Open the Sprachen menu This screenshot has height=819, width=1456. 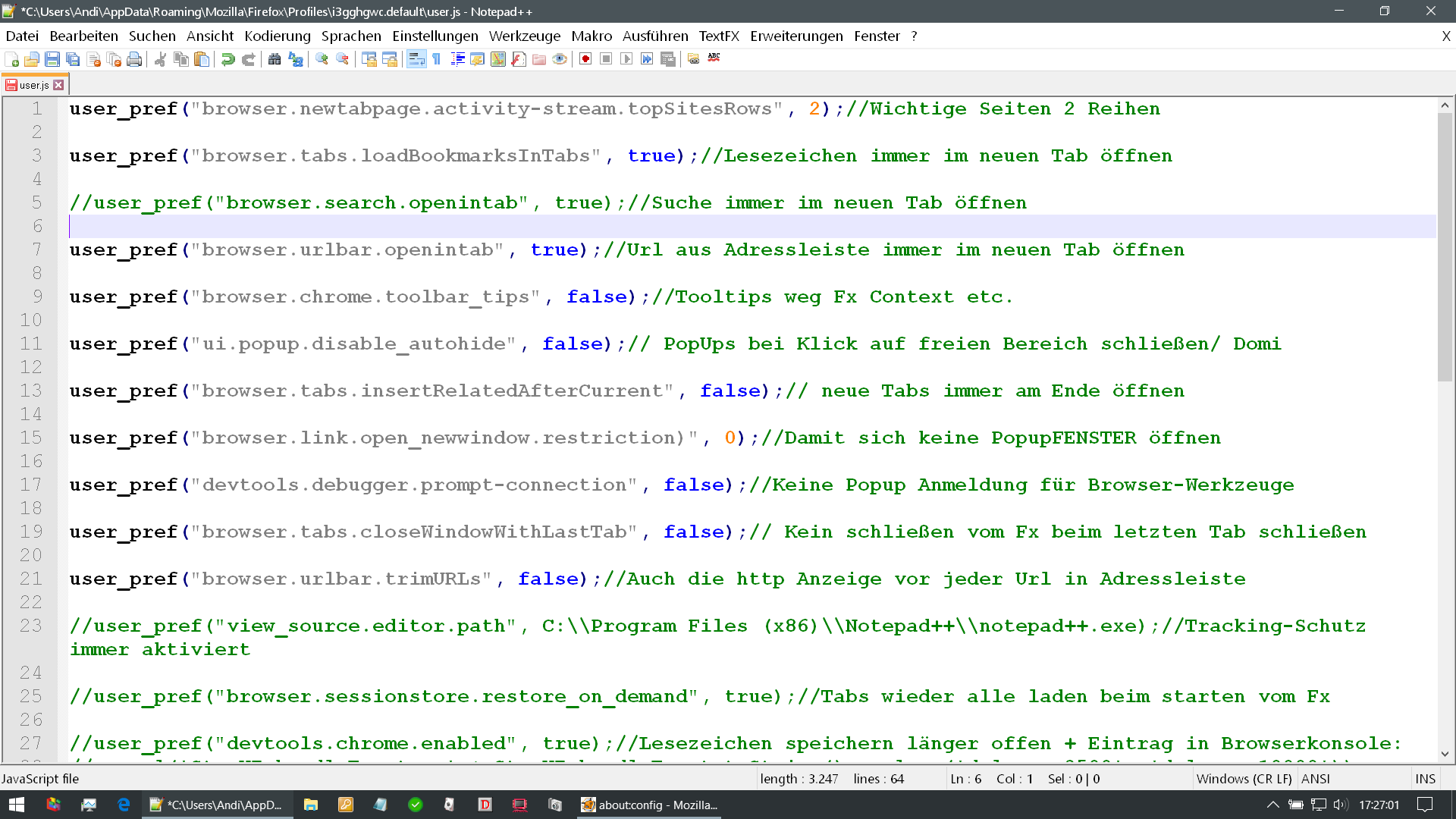pyautogui.click(x=351, y=36)
